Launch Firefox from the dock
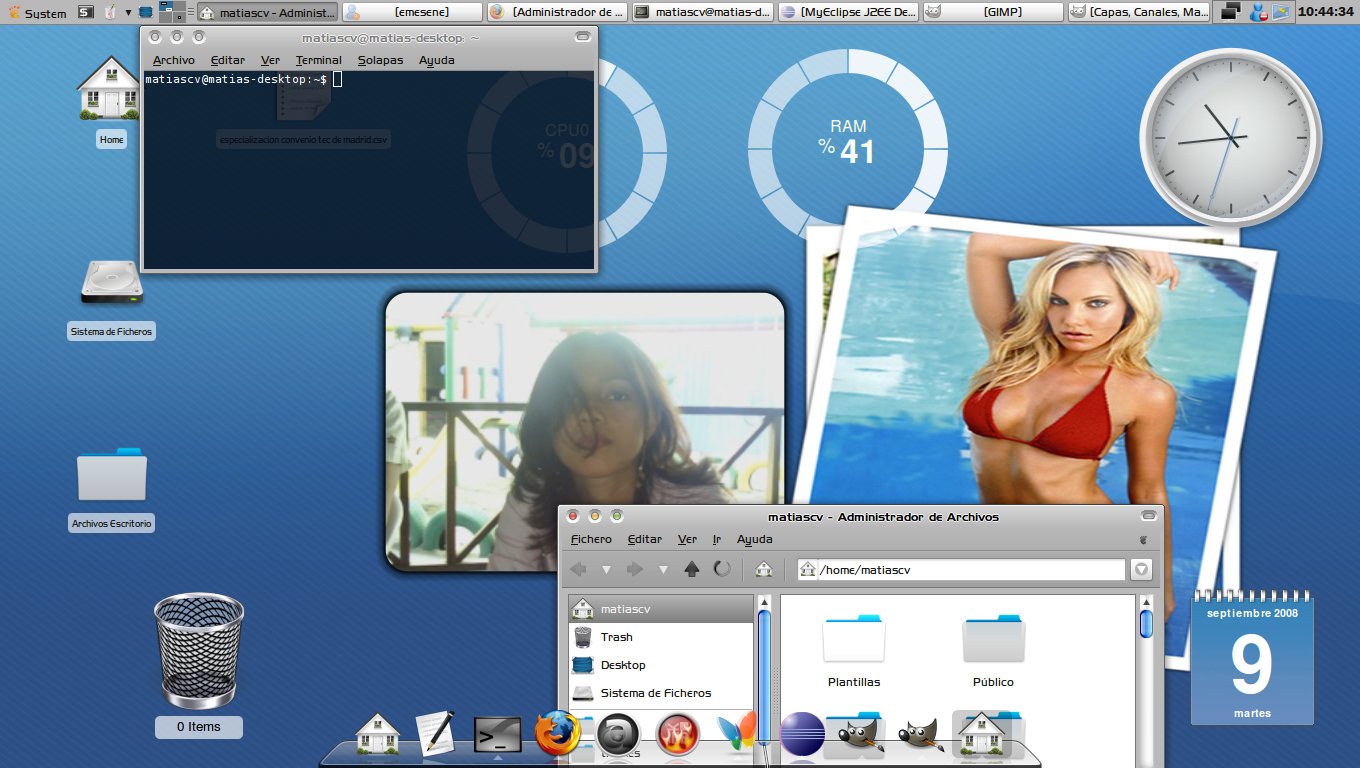The width and height of the screenshot is (1360, 768). [558, 735]
